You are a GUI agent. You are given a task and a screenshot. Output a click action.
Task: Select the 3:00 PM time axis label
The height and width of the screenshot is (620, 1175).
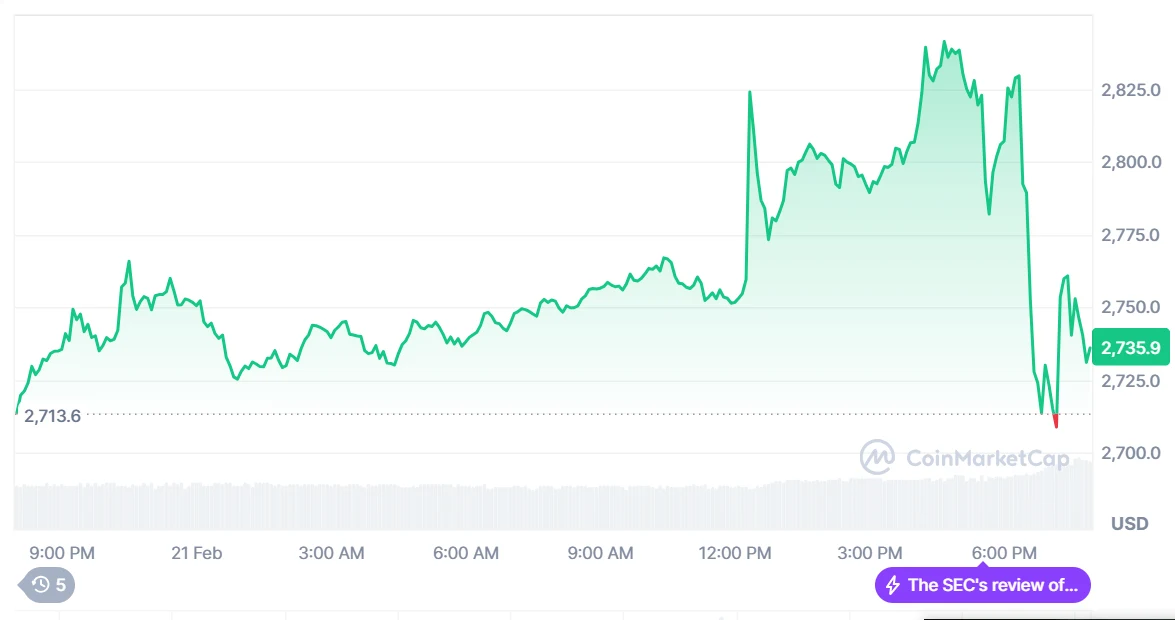tap(870, 553)
